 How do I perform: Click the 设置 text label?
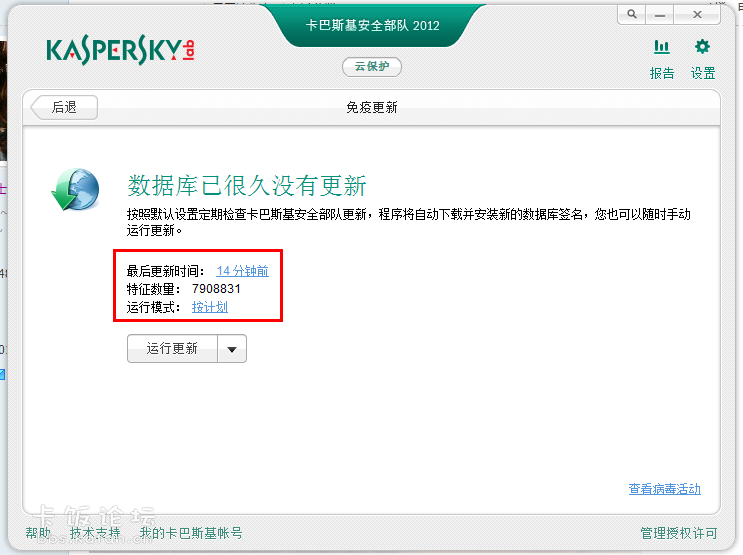(x=703, y=73)
